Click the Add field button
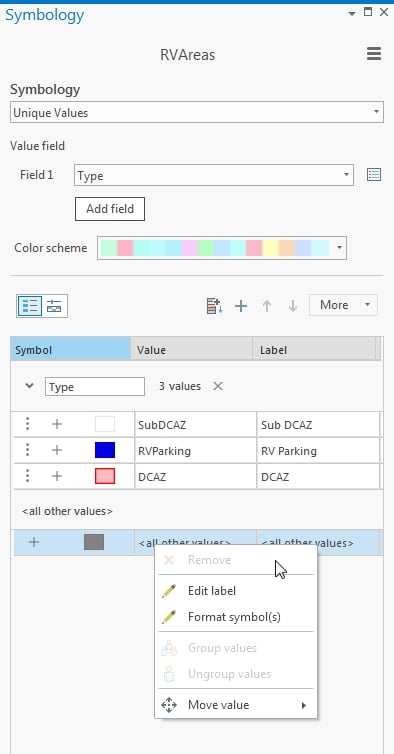This screenshot has width=394, height=754. 110,209
